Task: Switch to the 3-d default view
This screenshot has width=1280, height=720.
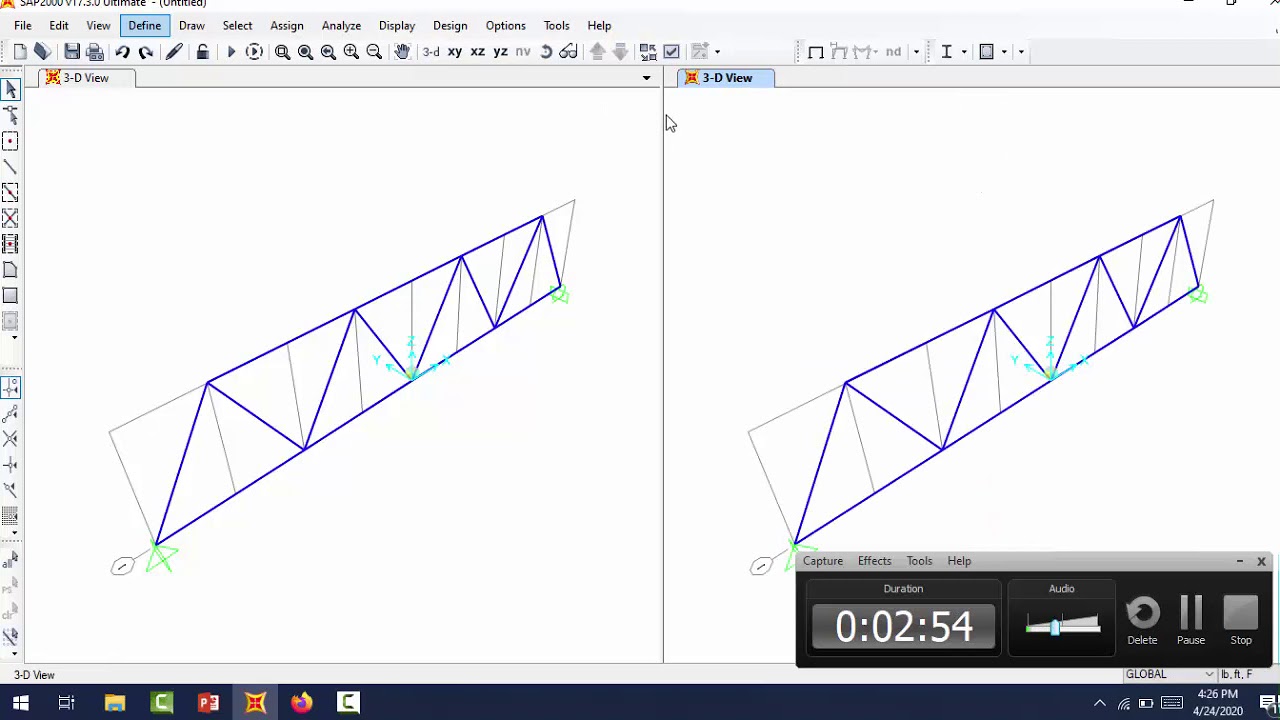Action: click(431, 52)
